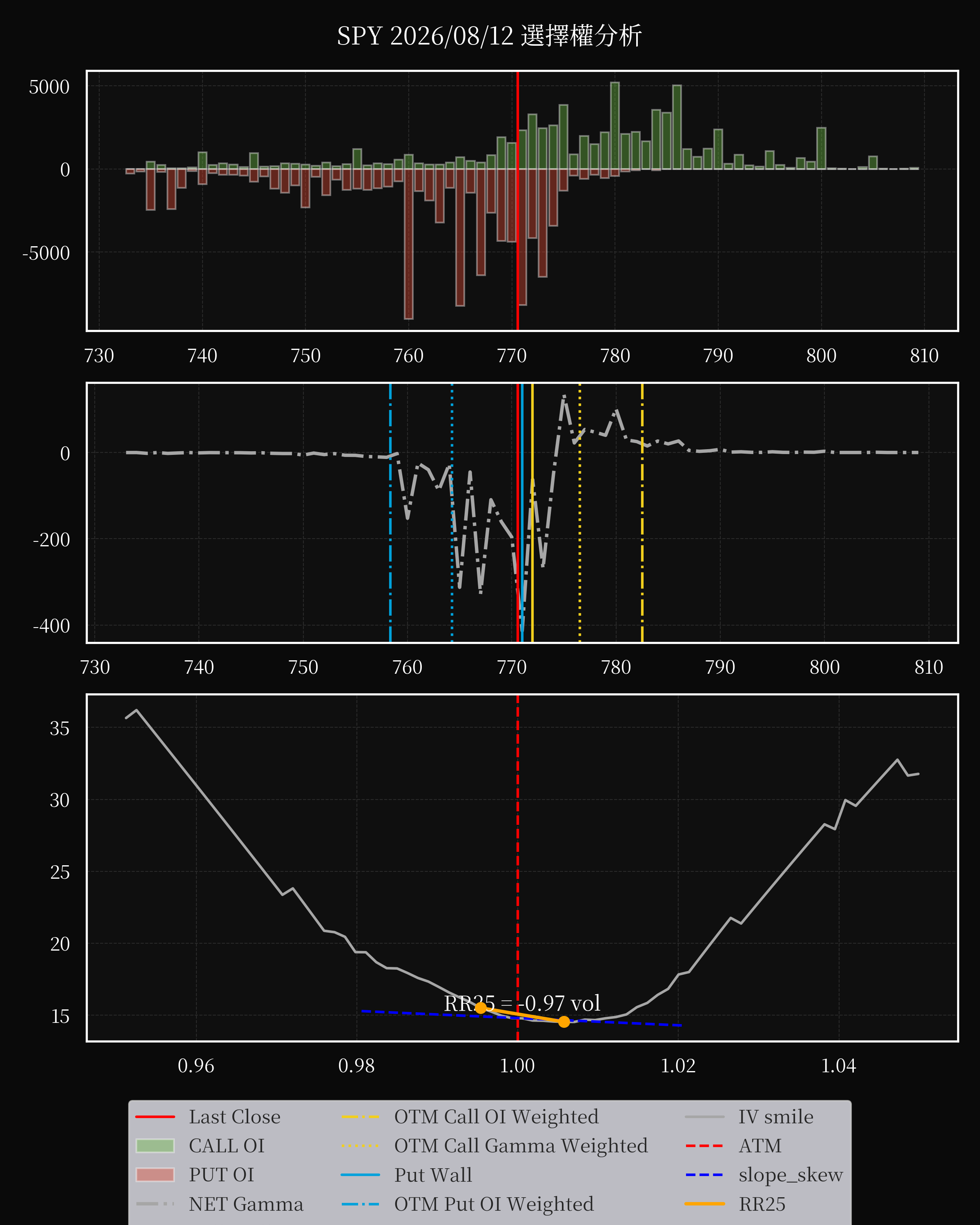The image size is (980, 1225).
Task: Click the '25' y-axis label of IV chart
Action: (x=60, y=872)
